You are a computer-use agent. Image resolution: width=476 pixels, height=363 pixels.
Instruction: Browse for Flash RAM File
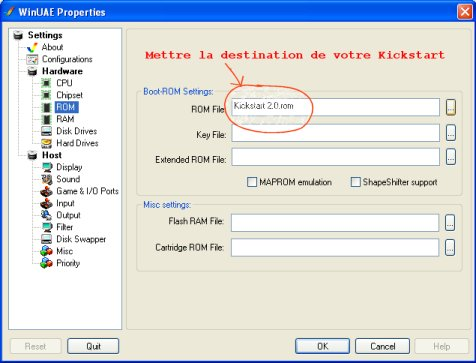[450, 223]
